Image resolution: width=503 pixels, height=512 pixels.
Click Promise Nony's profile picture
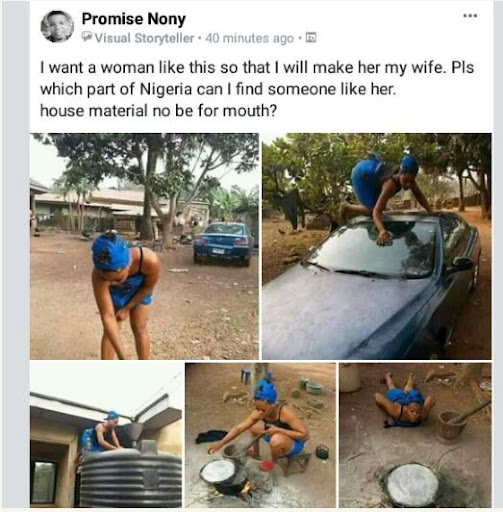pos(57,26)
